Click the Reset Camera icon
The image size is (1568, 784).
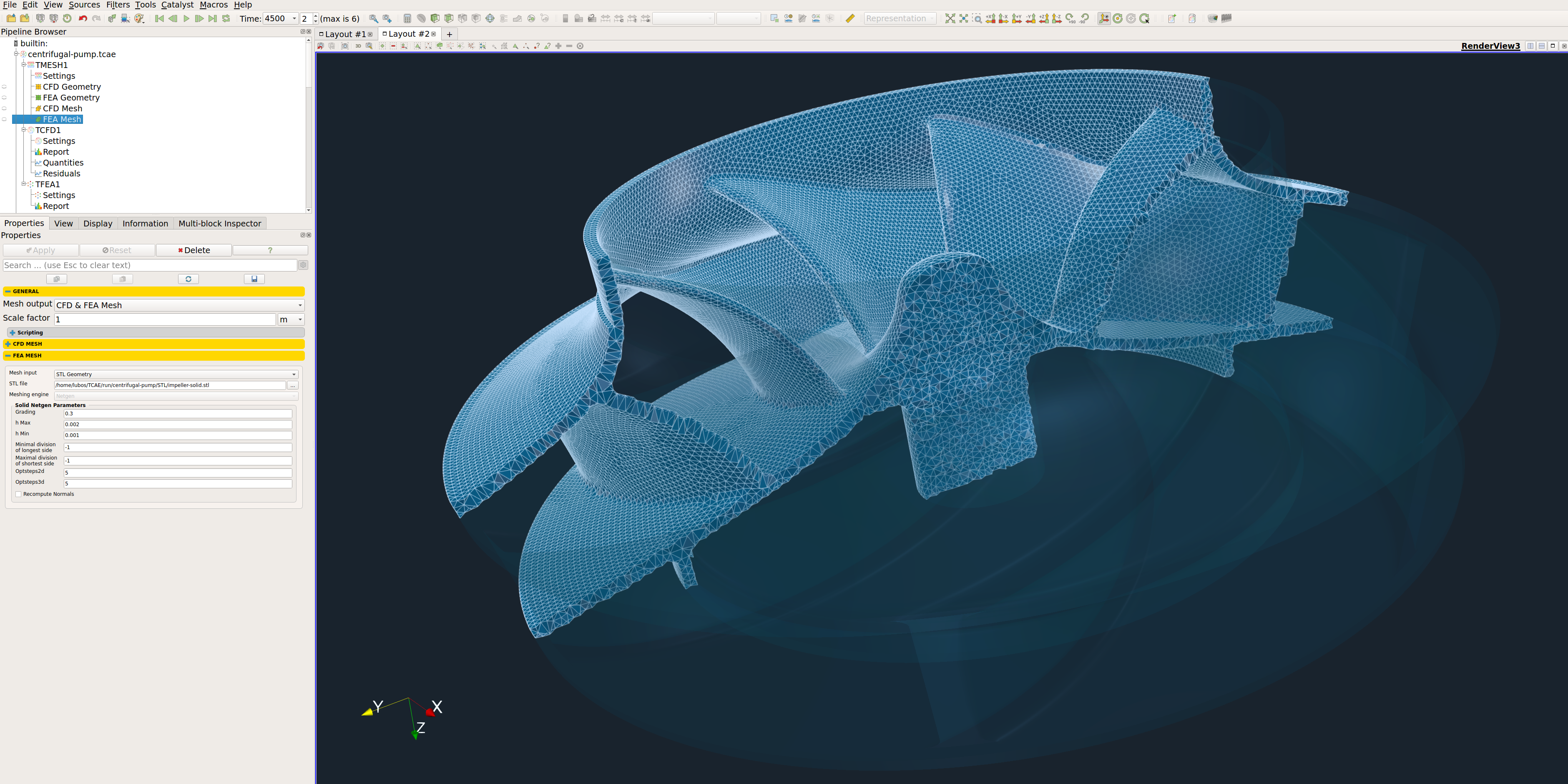[x=950, y=18]
